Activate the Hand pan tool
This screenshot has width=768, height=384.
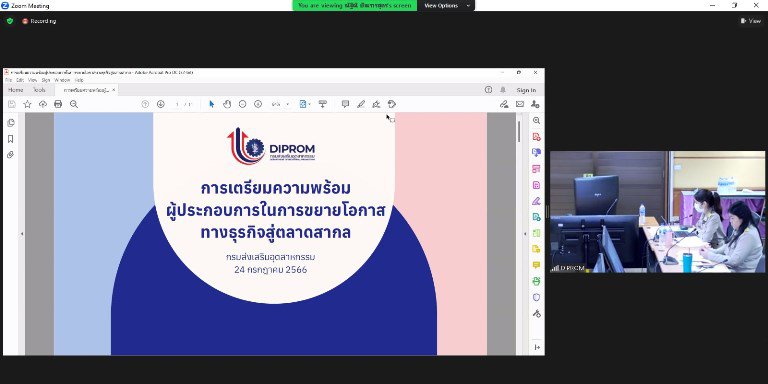tap(227, 104)
